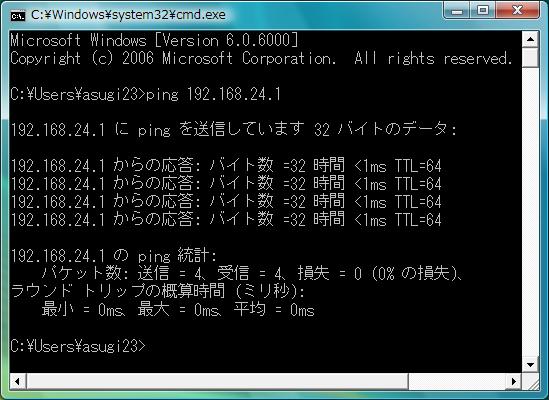Click the vertical scrollbar thumb
Viewport: 549px width, 400px height.
[x=530, y=57]
